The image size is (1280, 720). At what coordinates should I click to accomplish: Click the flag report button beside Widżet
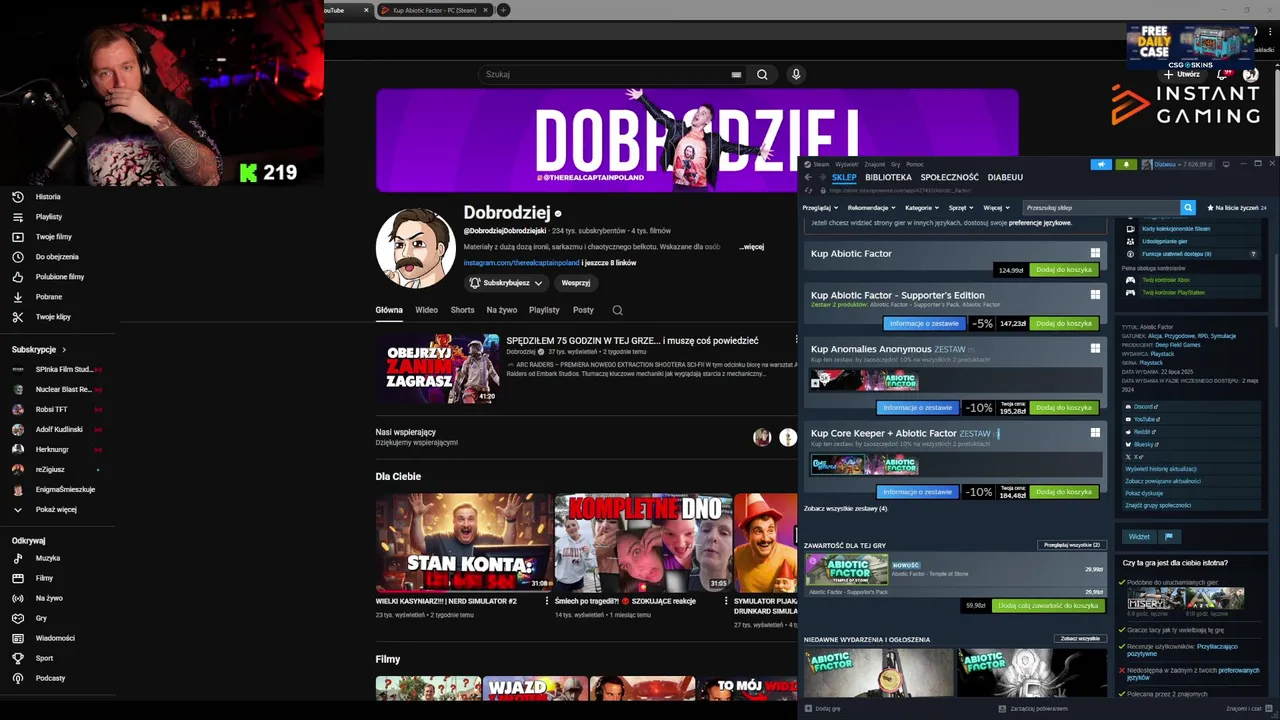(x=1168, y=537)
